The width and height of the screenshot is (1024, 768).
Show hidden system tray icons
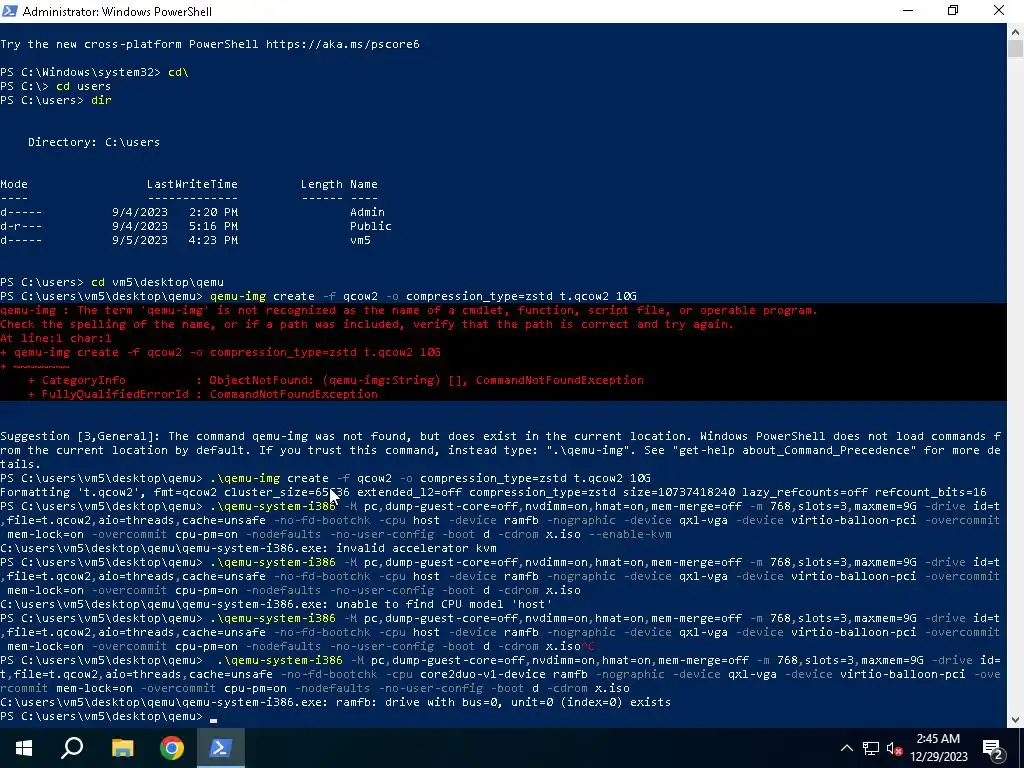coord(846,748)
